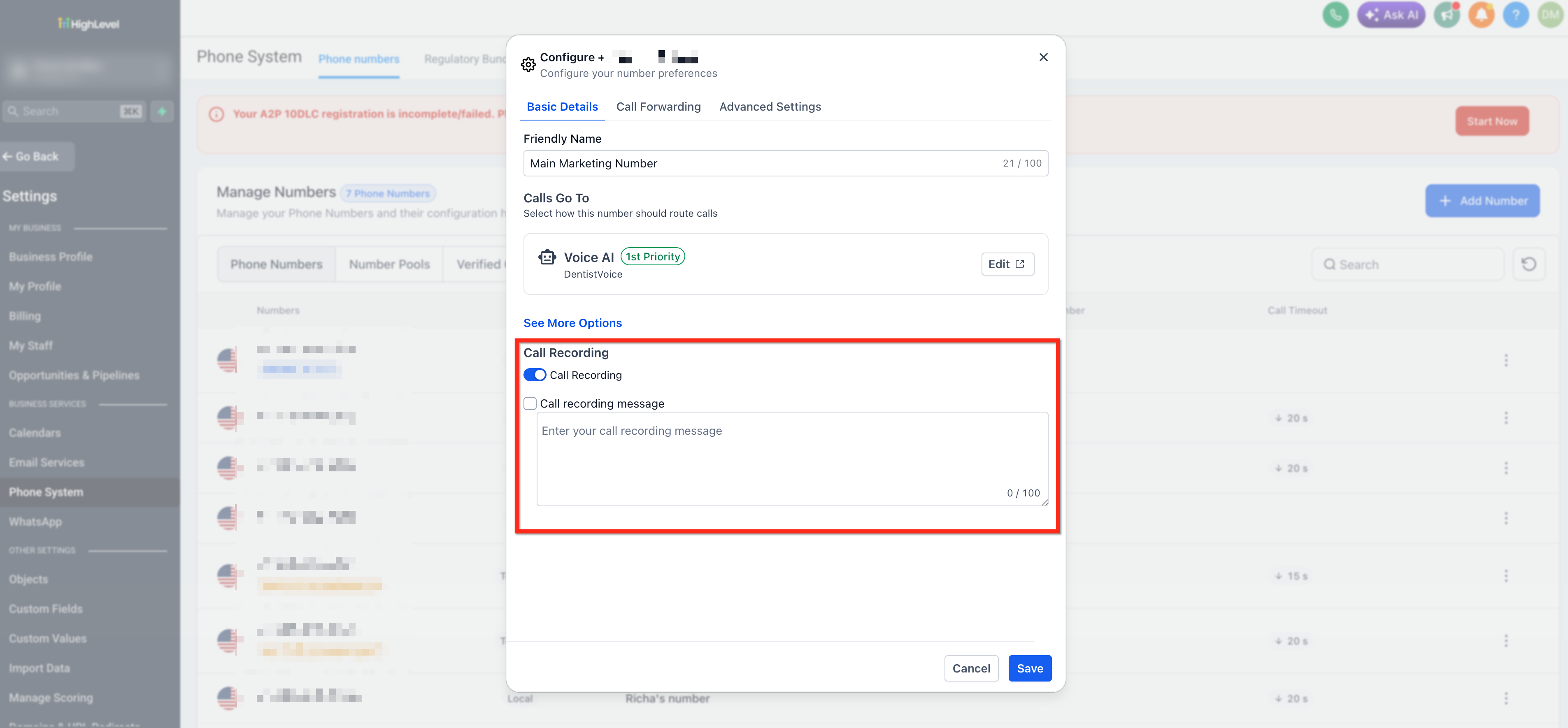Open Business Profile settings
The width and height of the screenshot is (1568, 728).
pyautogui.click(x=51, y=257)
